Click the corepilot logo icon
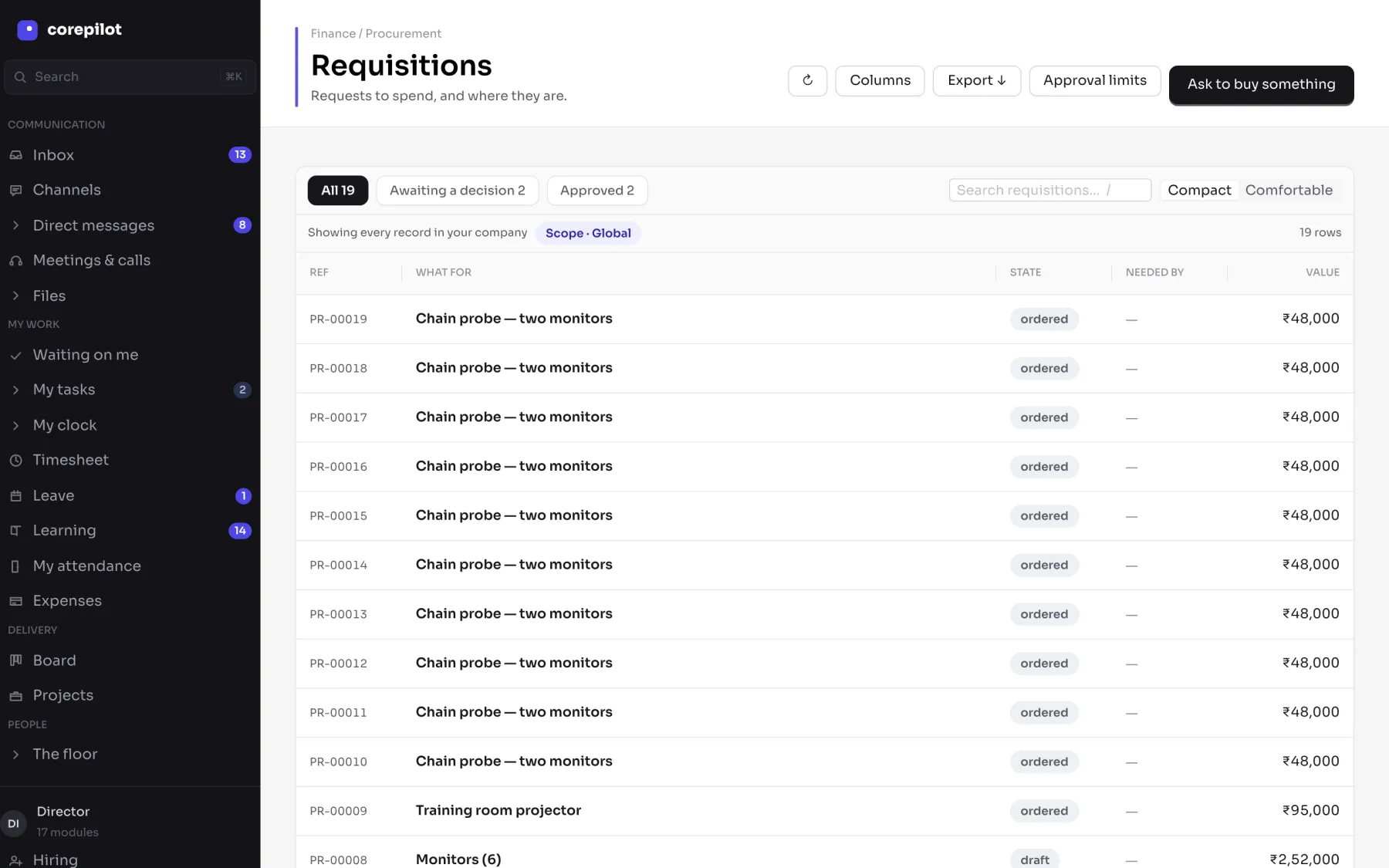The width and height of the screenshot is (1389, 868). [27, 30]
